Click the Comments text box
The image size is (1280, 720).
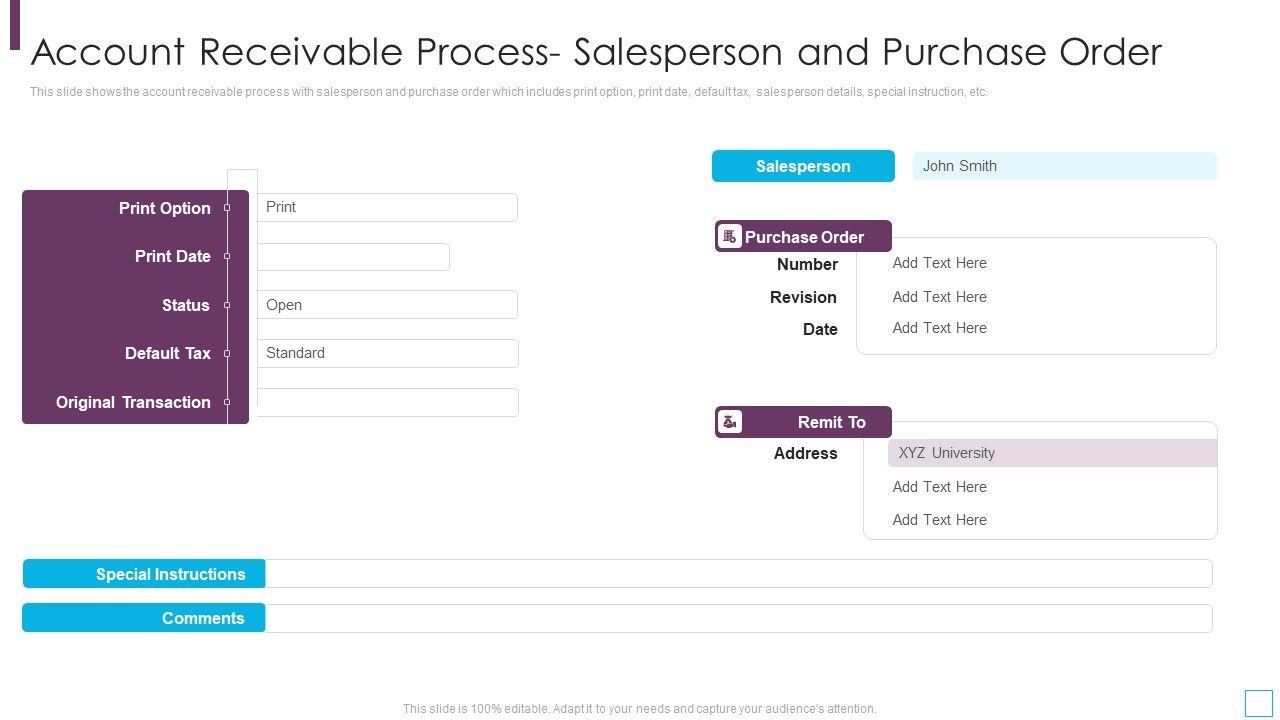point(738,618)
